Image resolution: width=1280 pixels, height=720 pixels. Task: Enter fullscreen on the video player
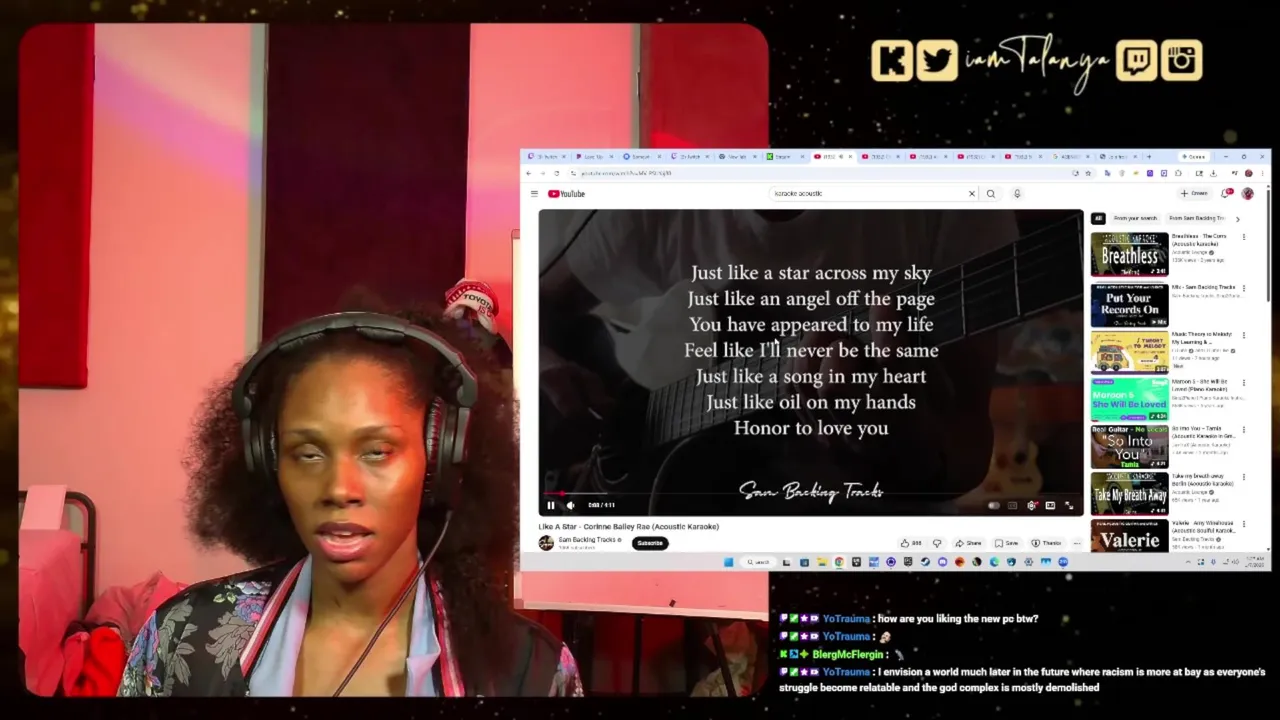(1069, 505)
